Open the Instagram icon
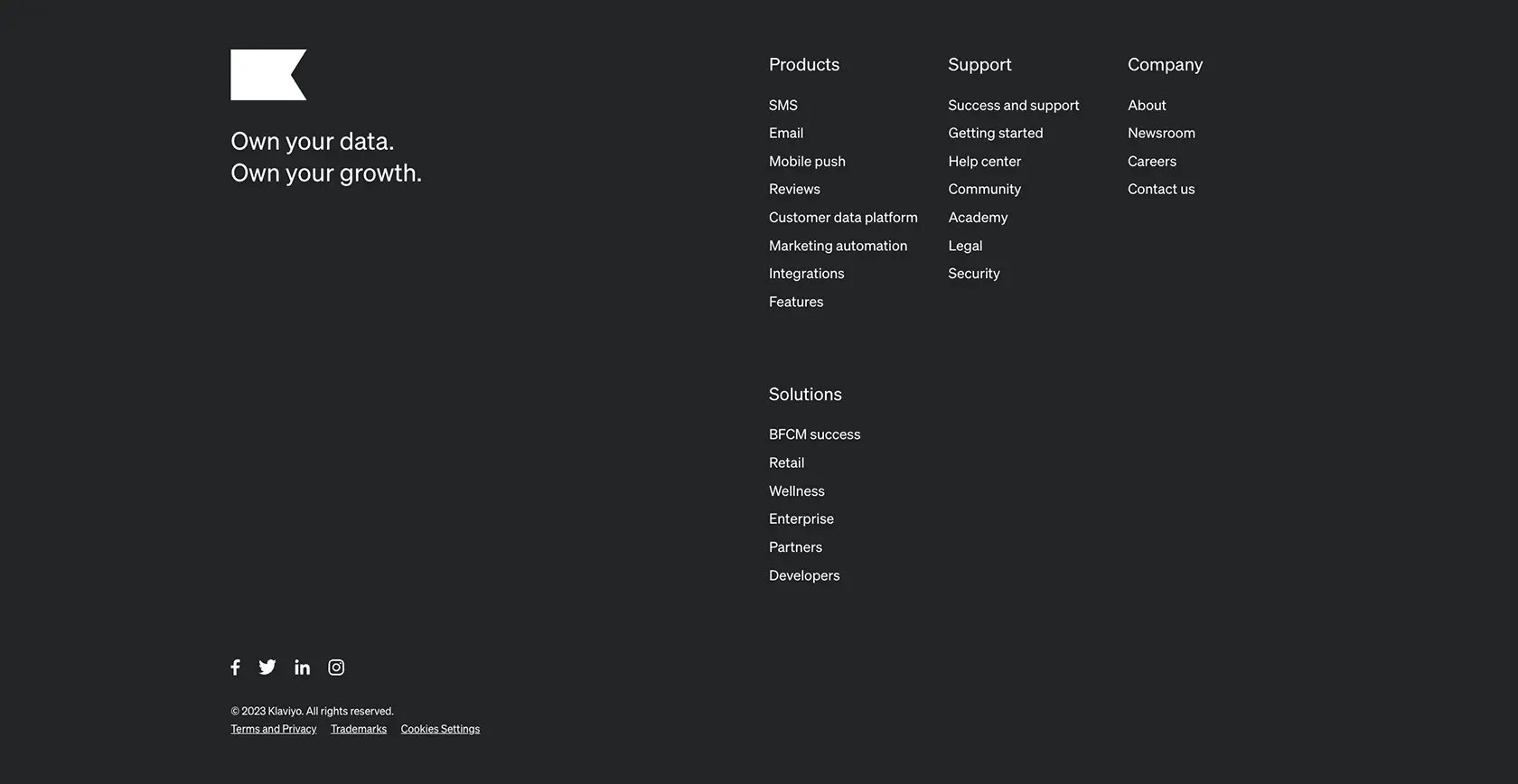 pyautogui.click(x=336, y=667)
